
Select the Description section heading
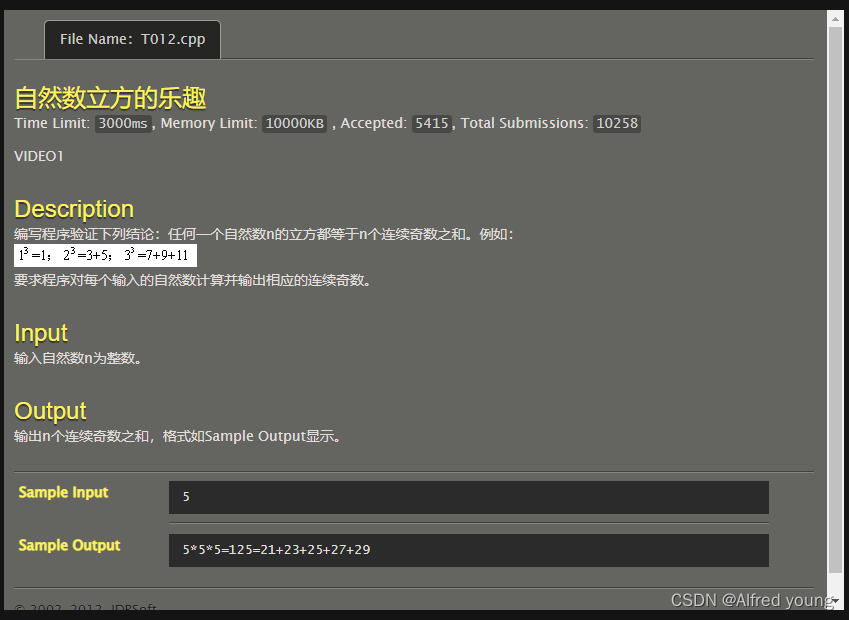[73, 208]
